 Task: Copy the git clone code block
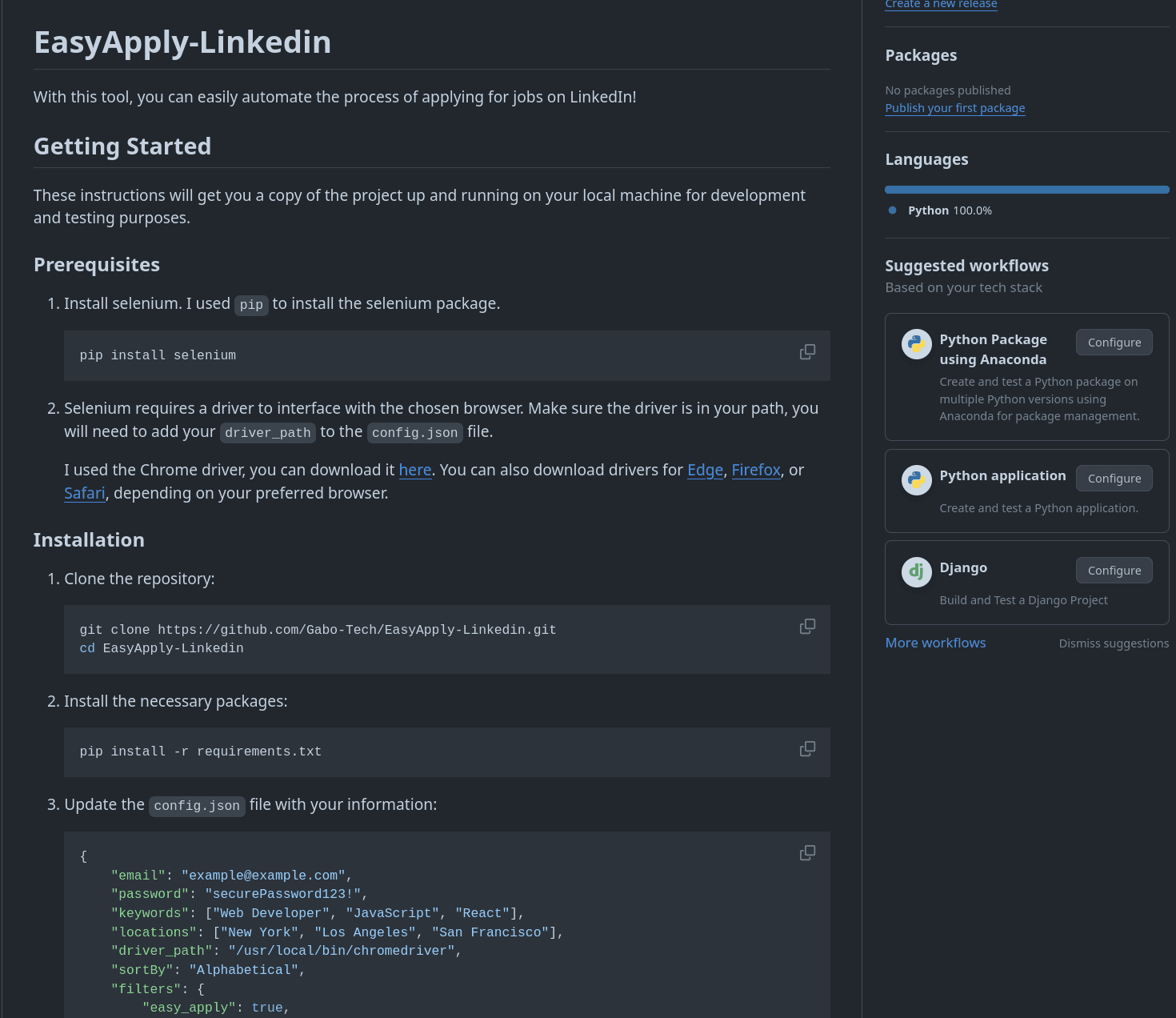coord(807,627)
